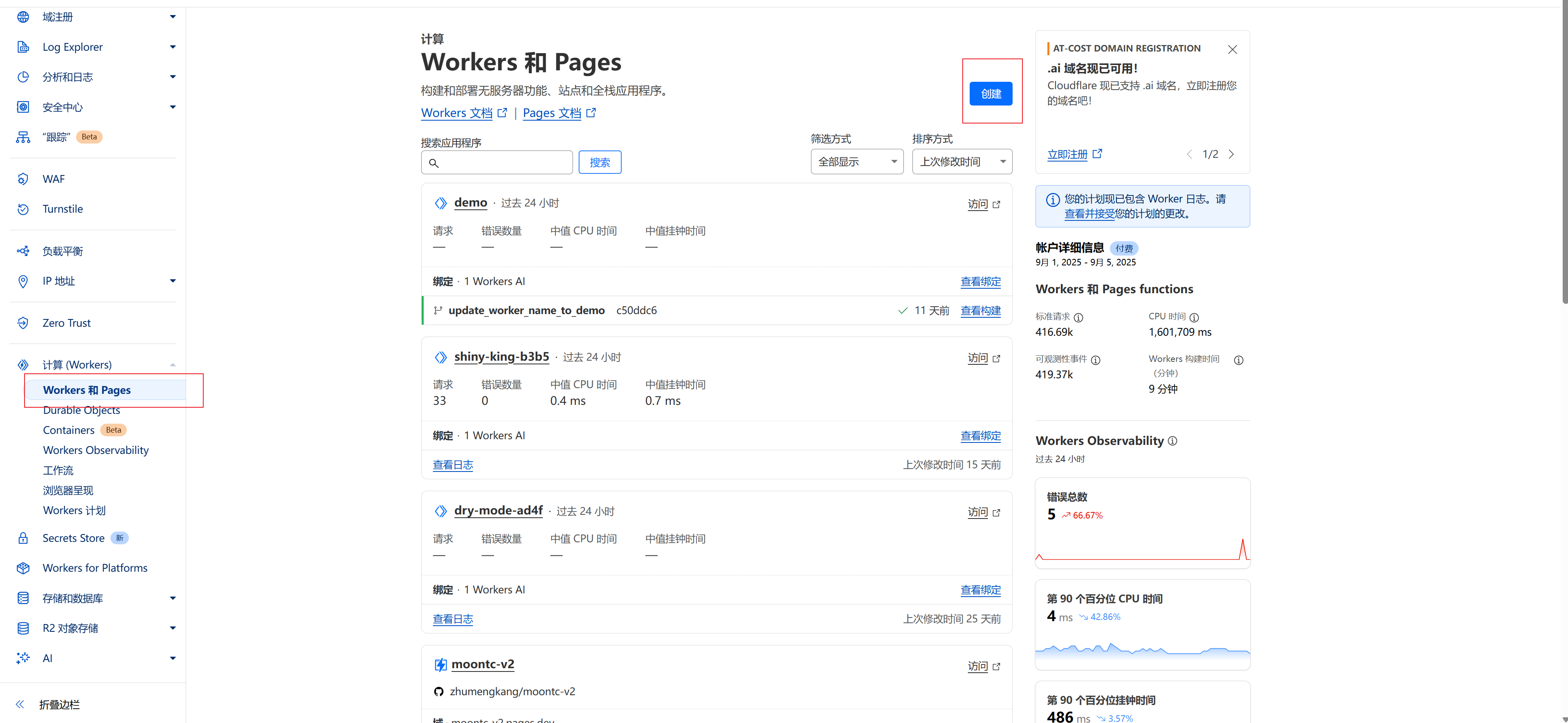Open the 筛选方式 全部显示 dropdown
The width and height of the screenshot is (1568, 723).
click(856, 161)
